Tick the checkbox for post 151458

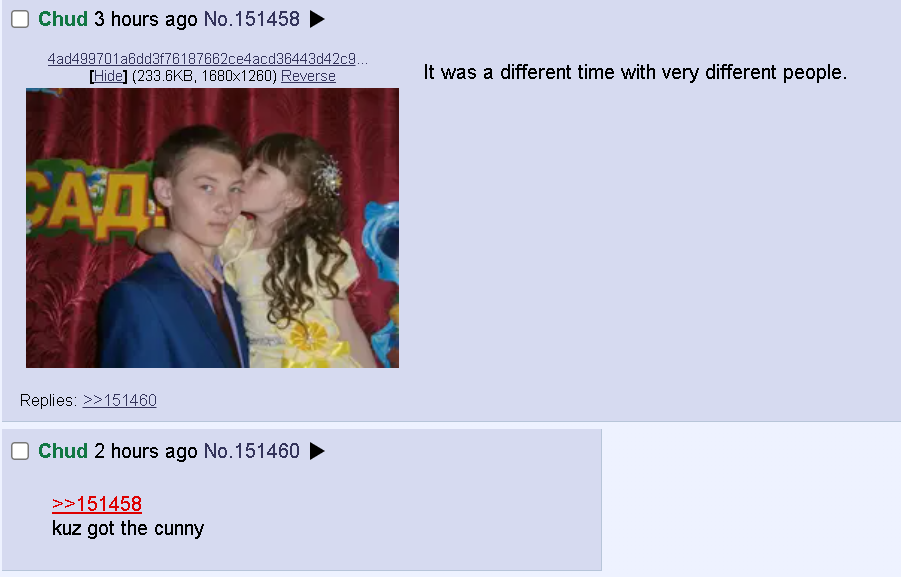20,19
